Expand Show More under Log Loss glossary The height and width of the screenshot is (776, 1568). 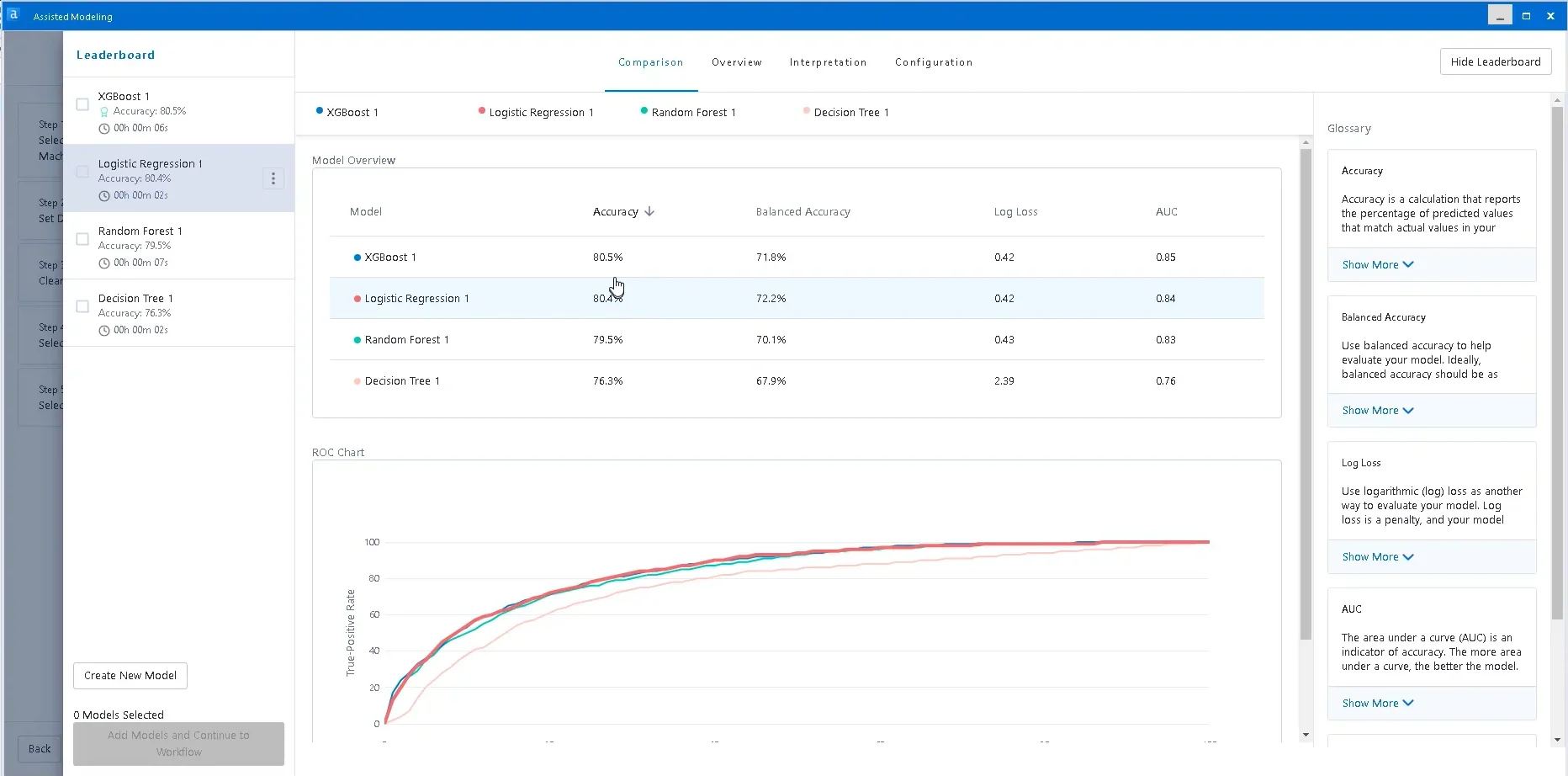(x=1378, y=557)
